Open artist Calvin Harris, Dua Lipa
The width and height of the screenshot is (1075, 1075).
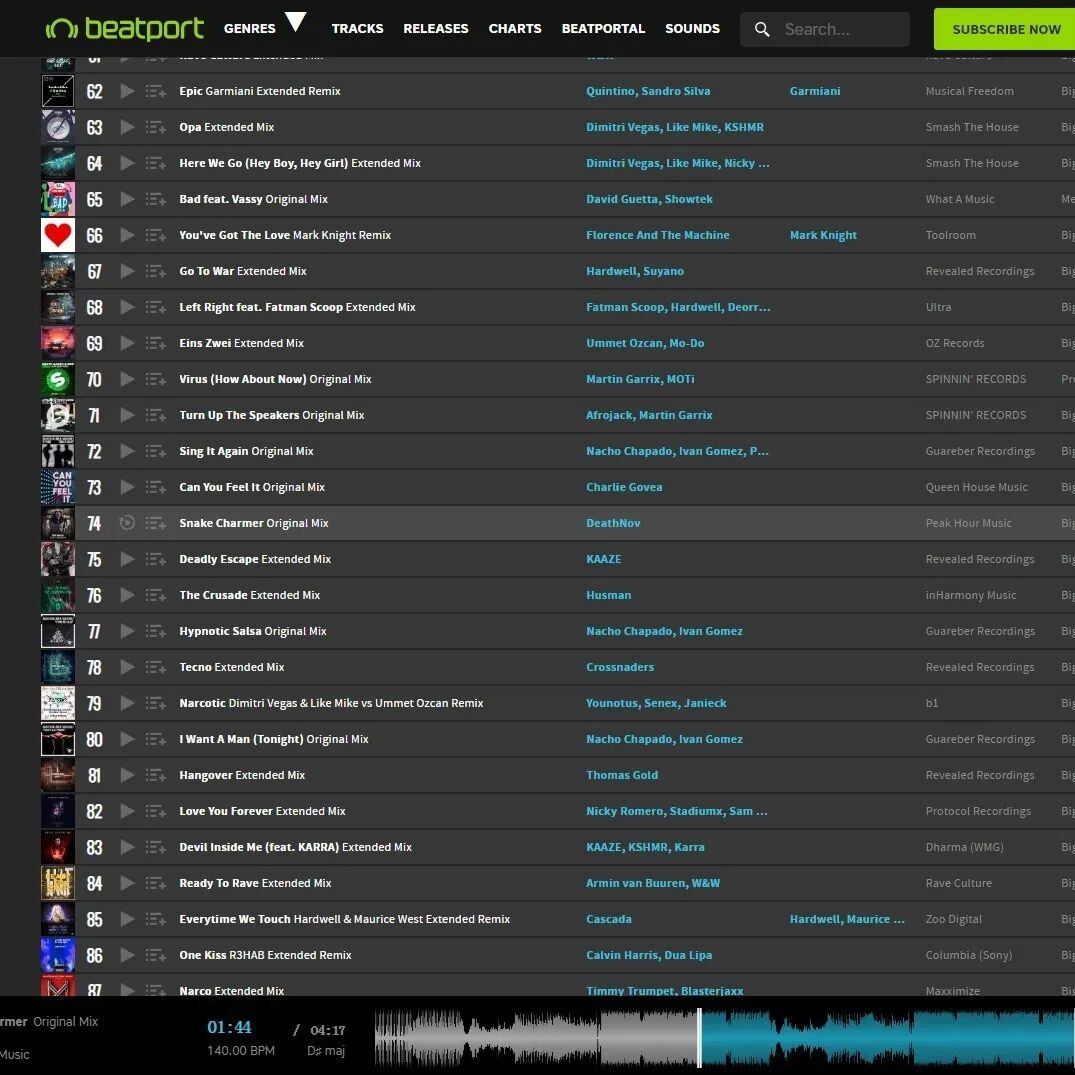(649, 955)
